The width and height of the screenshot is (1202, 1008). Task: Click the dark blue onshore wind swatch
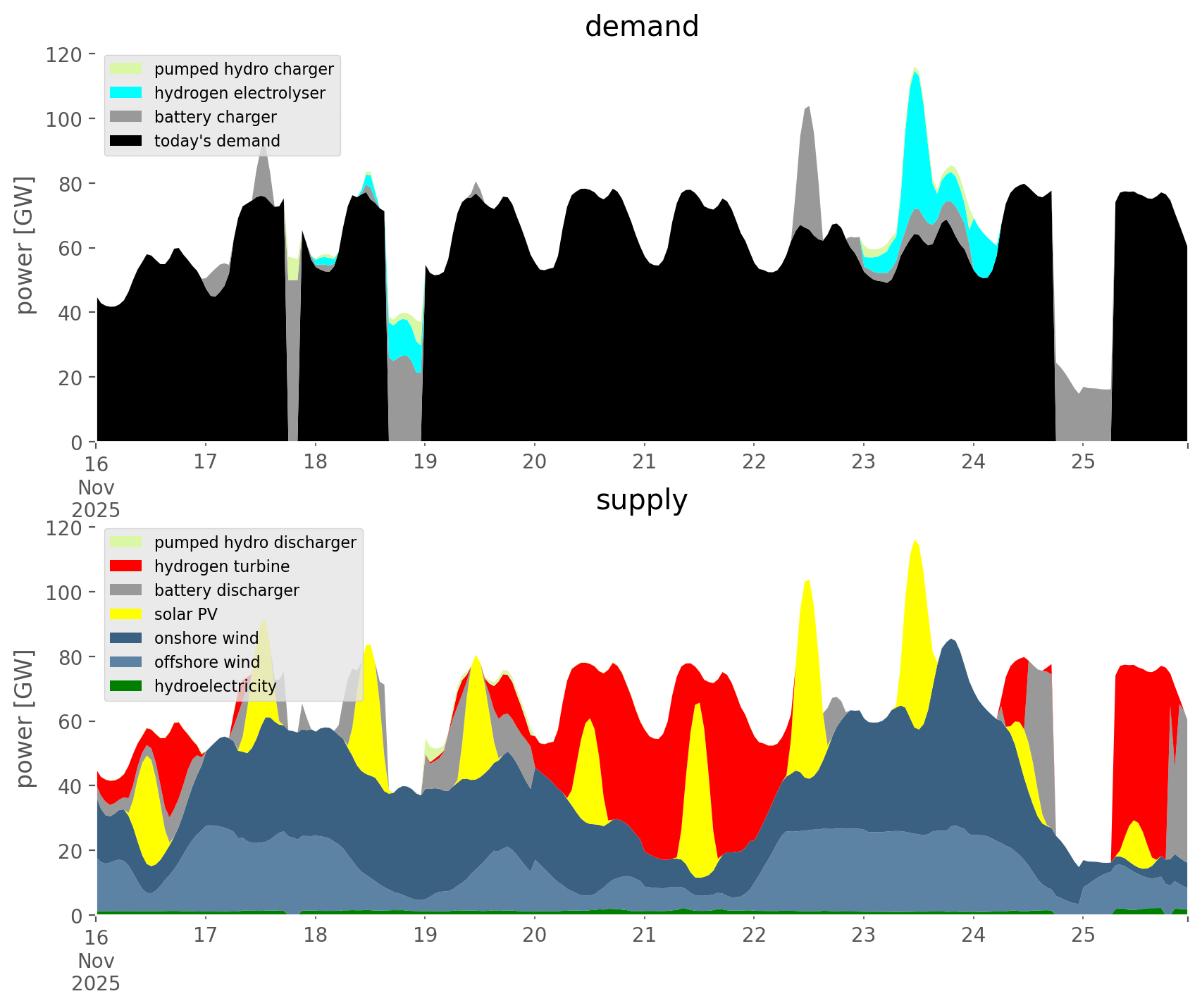[x=126, y=638]
